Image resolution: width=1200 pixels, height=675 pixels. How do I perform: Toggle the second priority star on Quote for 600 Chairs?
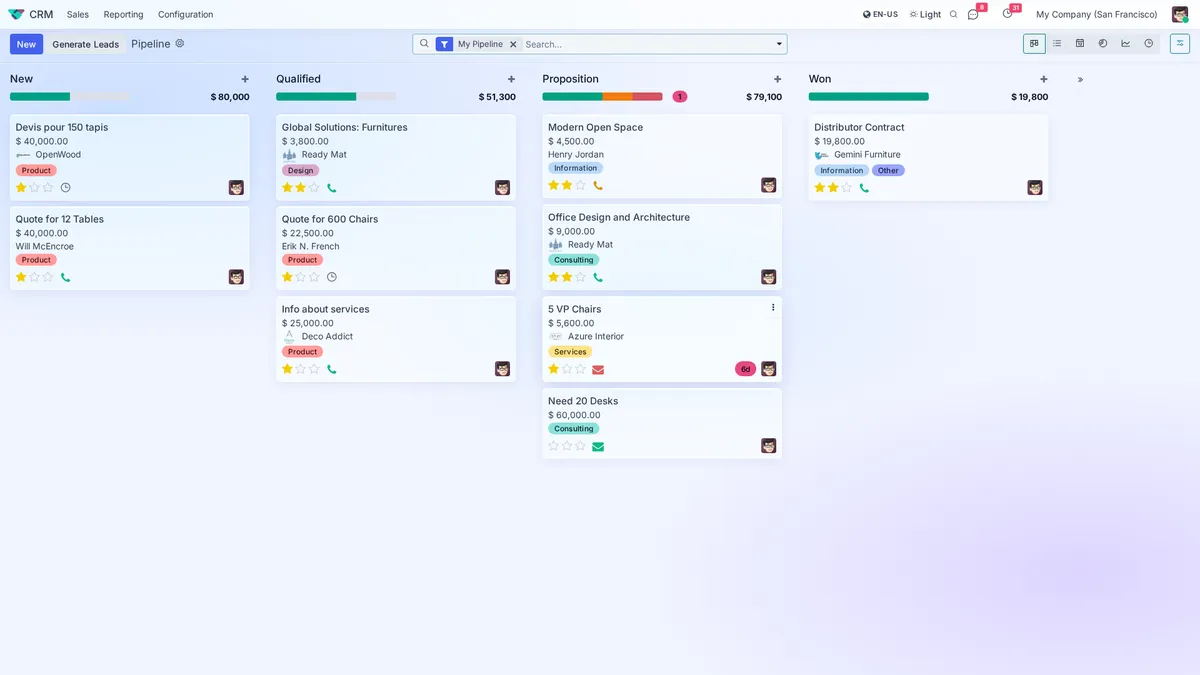(299, 276)
